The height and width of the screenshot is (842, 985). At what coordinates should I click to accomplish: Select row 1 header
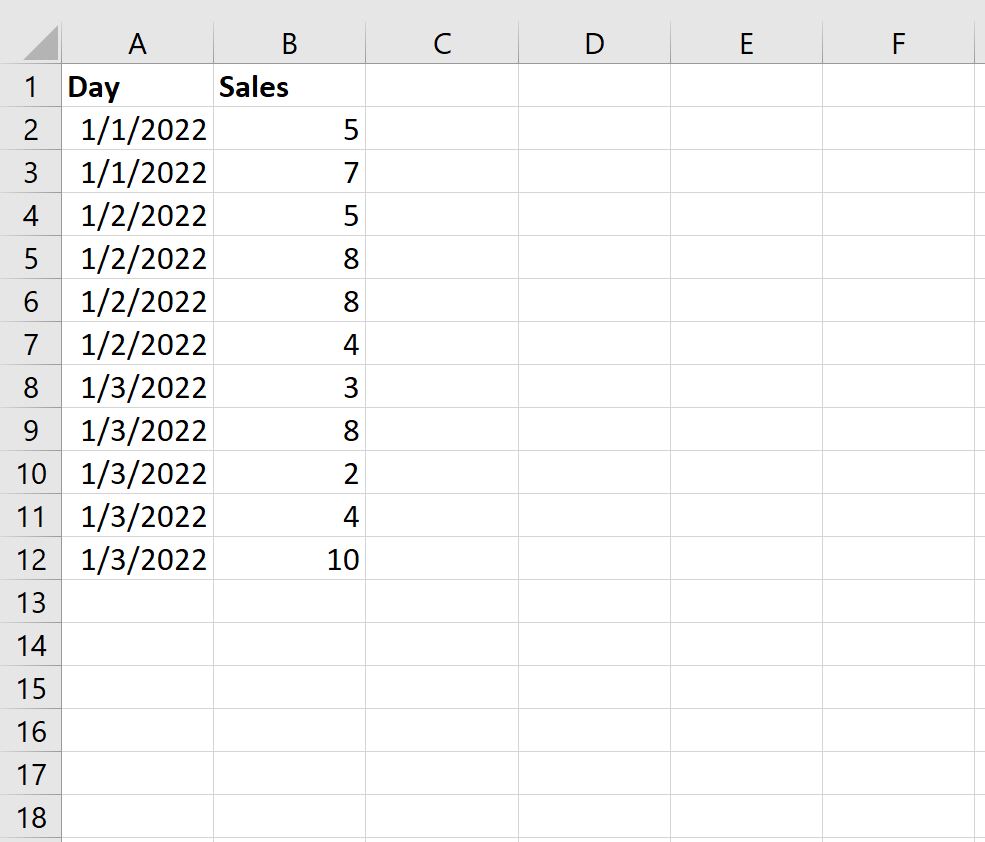[30, 85]
